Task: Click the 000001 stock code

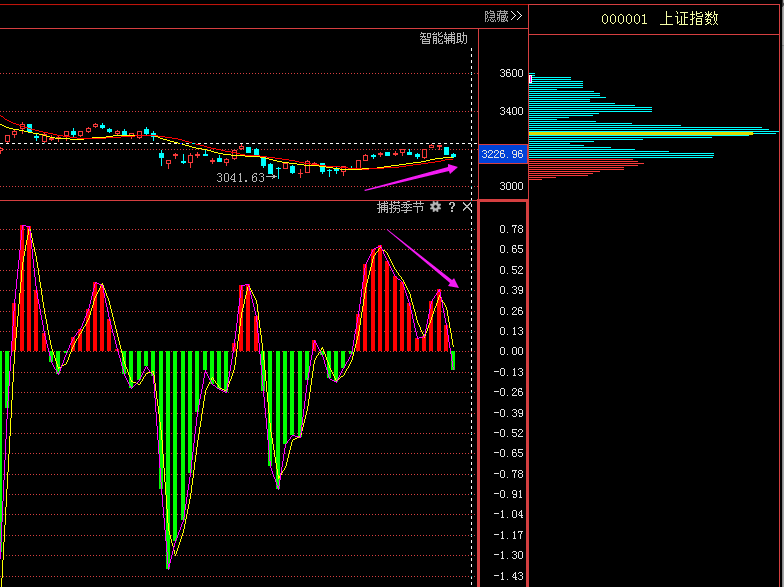Action: (x=625, y=19)
